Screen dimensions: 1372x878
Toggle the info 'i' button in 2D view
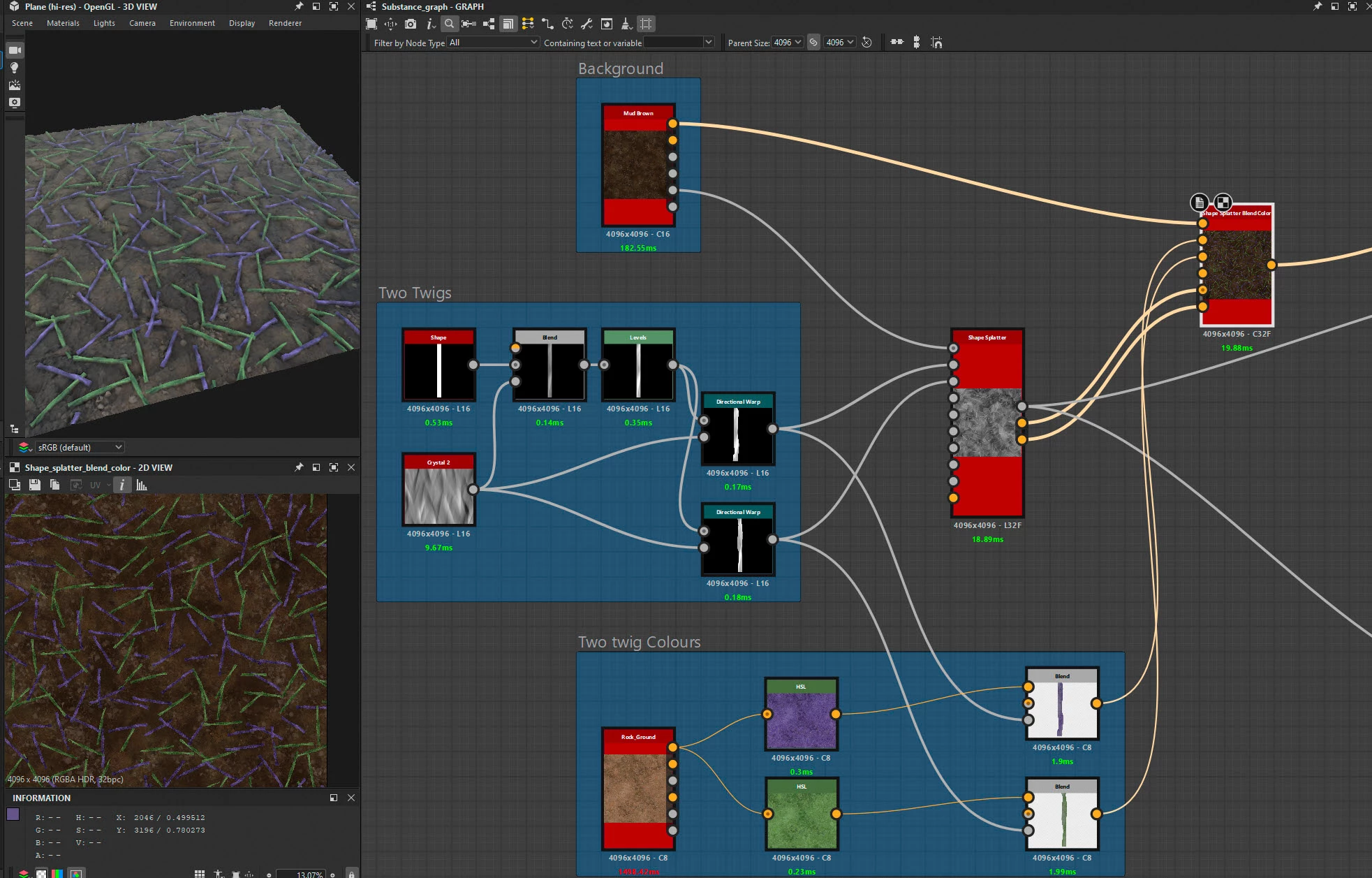coord(121,485)
